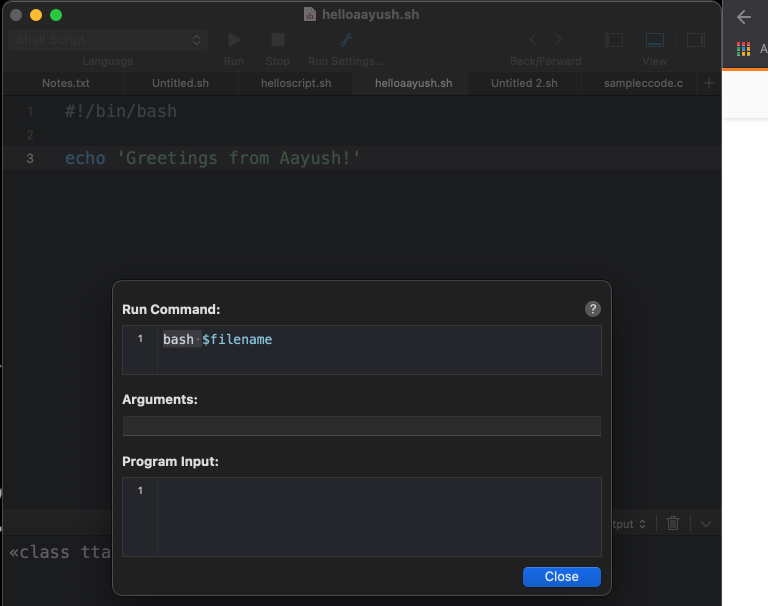The image size is (768, 606).
Task: Collapse the console using the down chevron
Action: point(706,523)
